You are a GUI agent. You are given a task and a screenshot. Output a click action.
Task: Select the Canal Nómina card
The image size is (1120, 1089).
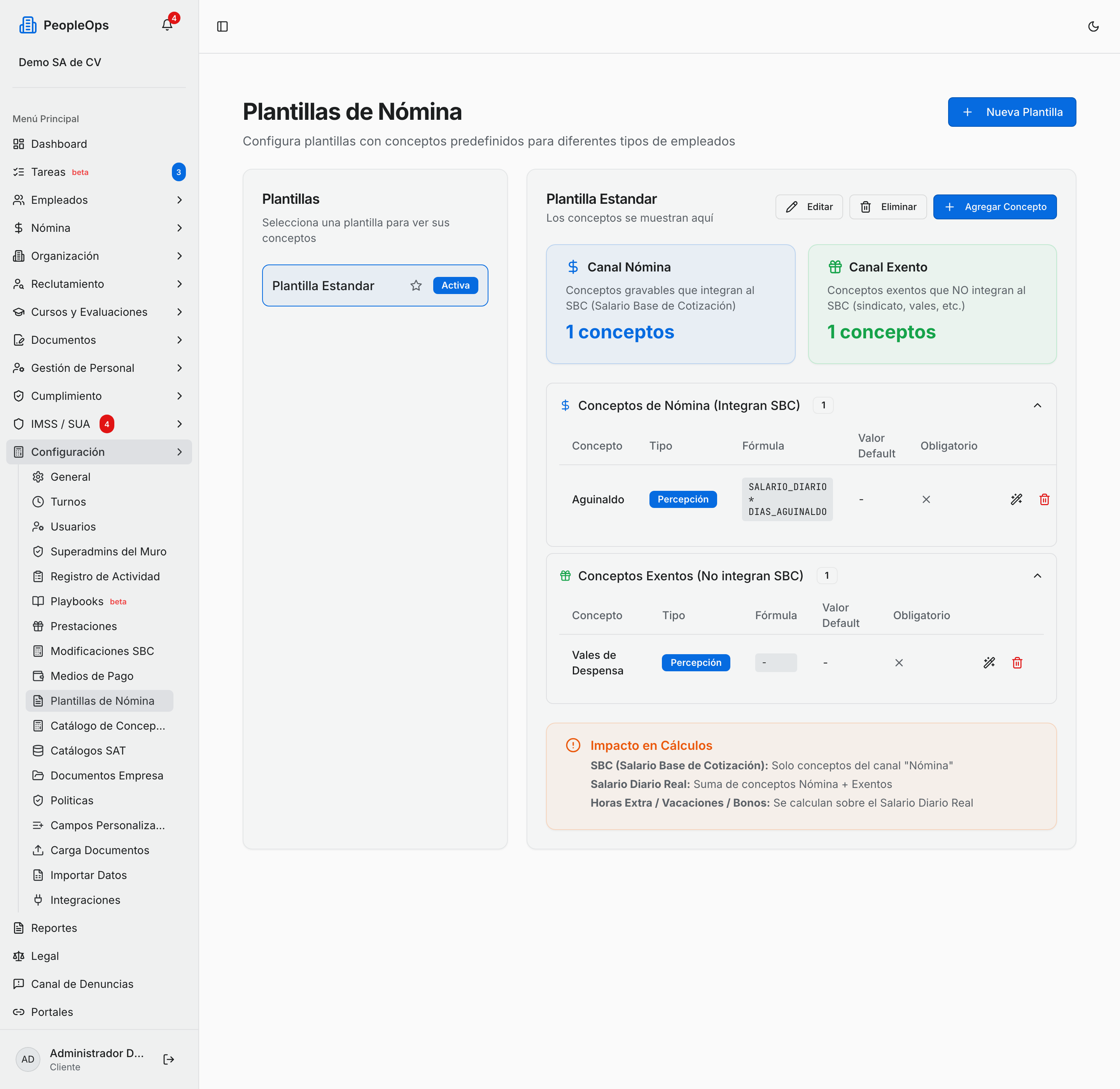pos(670,304)
